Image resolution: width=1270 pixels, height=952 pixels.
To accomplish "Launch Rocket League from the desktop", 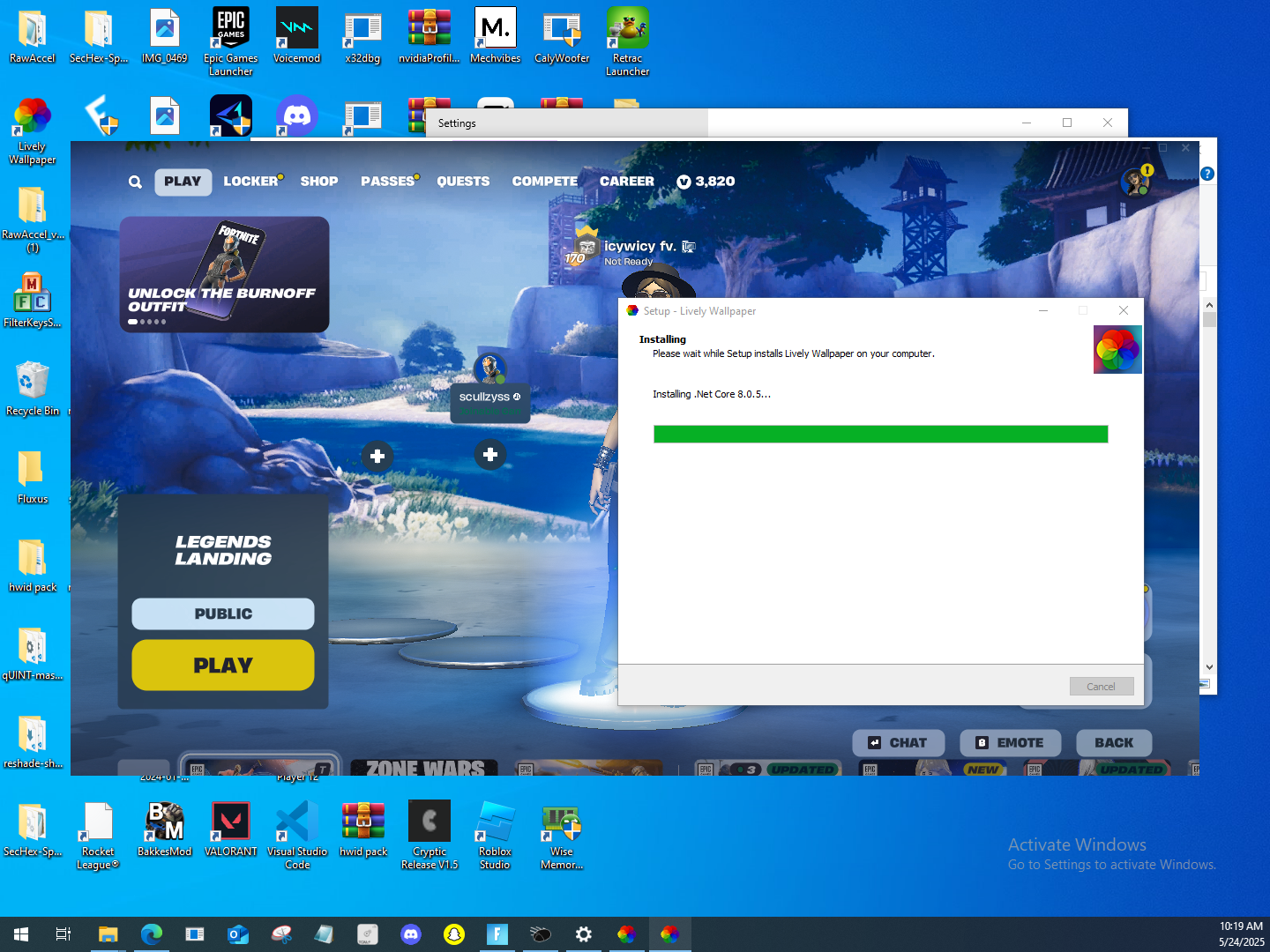I will tap(98, 835).
